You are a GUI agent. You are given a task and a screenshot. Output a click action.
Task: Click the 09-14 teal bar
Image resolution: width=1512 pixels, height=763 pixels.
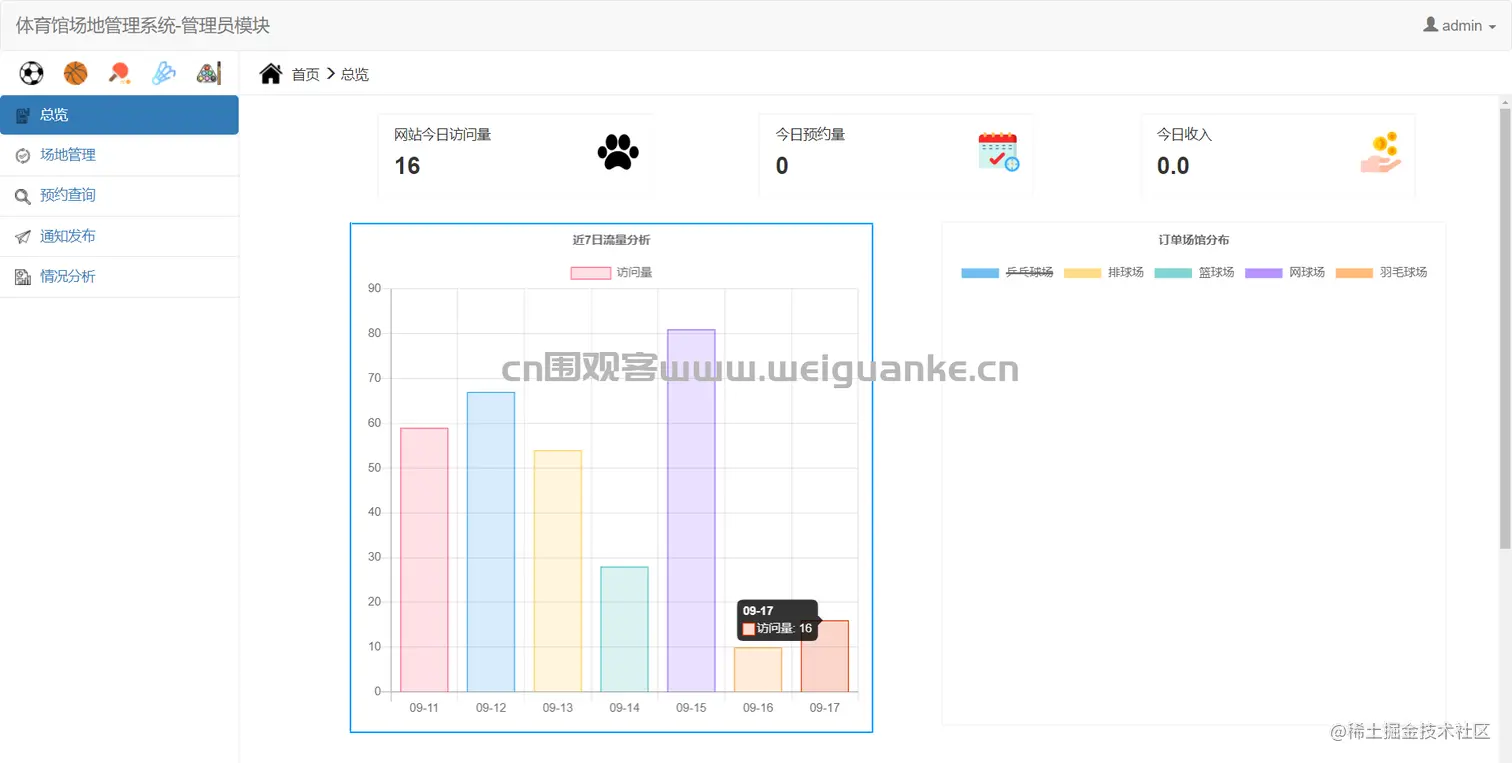click(624, 629)
